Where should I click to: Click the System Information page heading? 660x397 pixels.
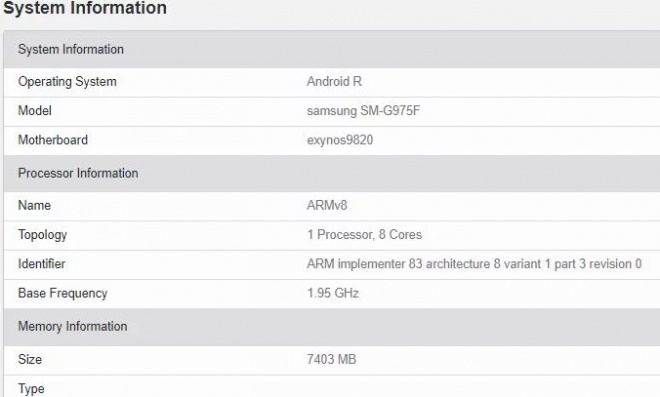coord(85,8)
